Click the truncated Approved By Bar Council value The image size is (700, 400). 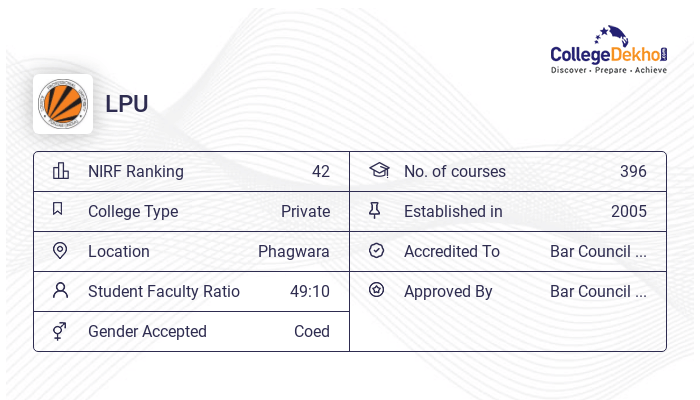(x=598, y=291)
